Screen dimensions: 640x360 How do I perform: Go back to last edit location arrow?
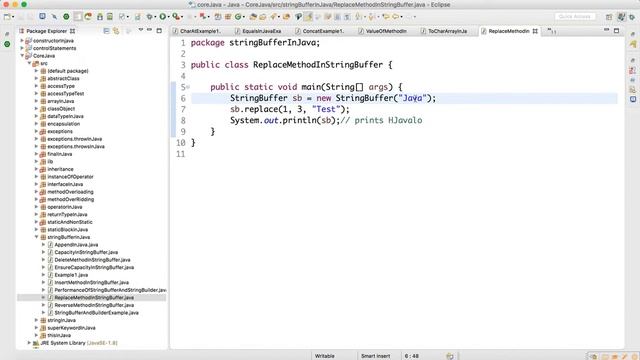385,17
